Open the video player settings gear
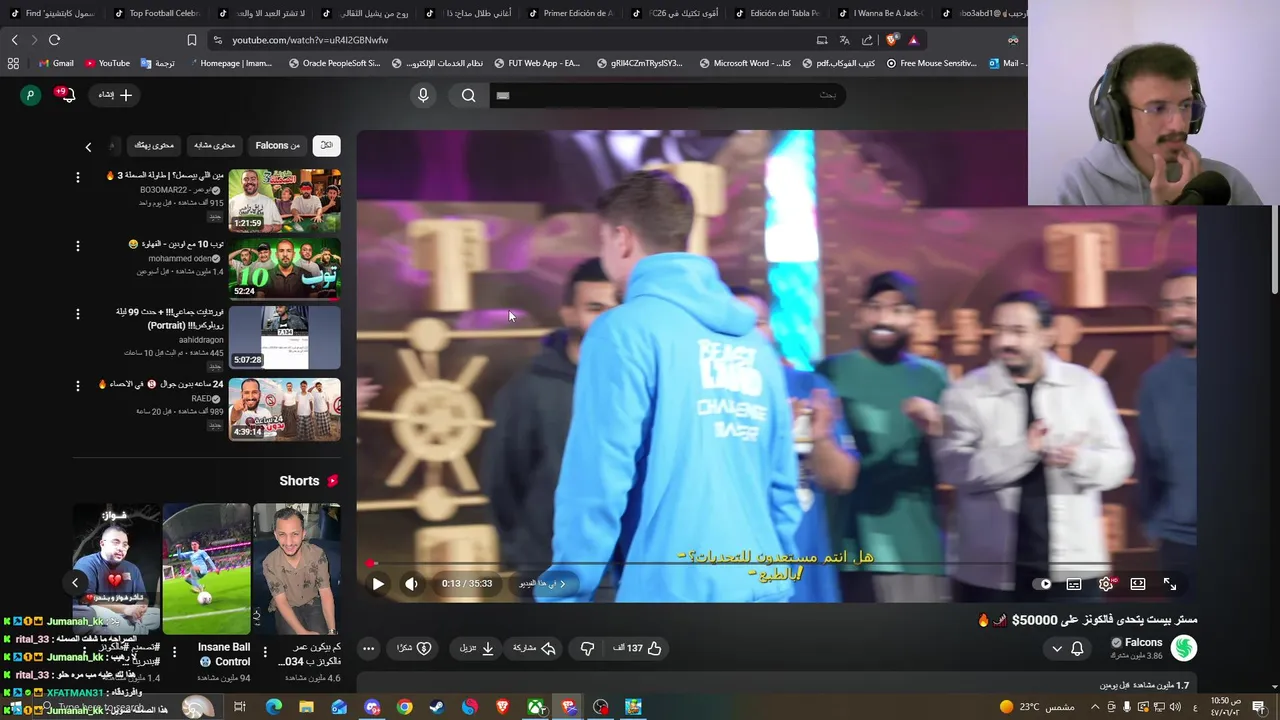This screenshot has width=1280, height=720. point(1106,584)
